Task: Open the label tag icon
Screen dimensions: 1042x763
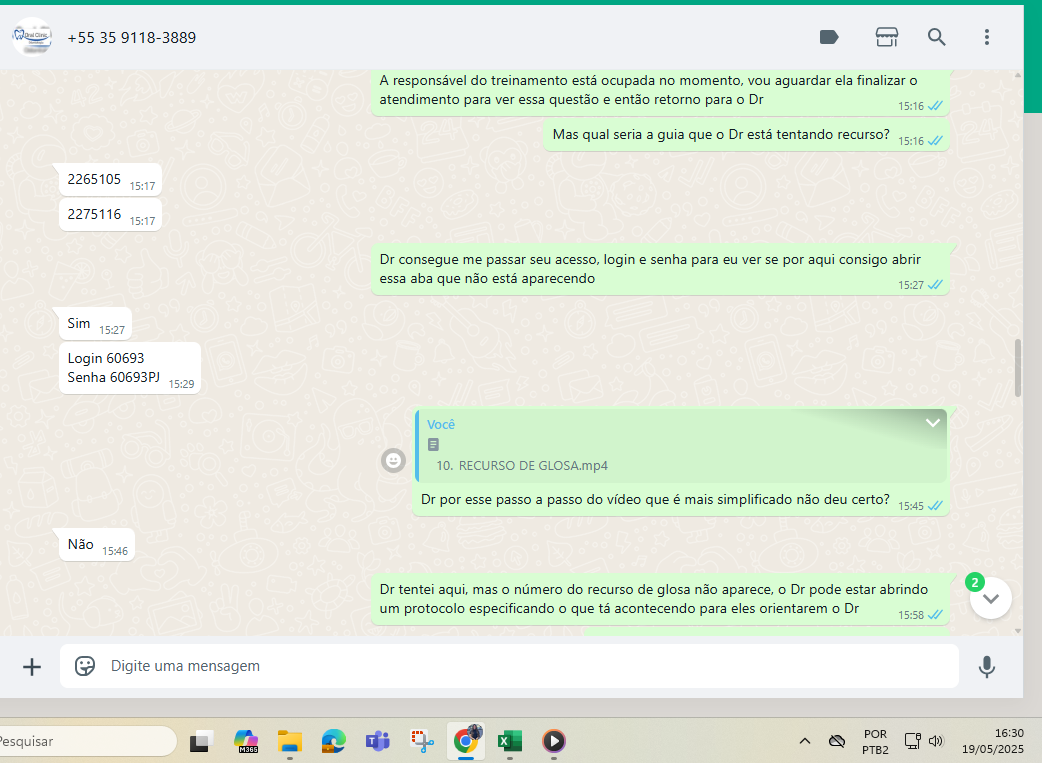Action: (x=829, y=37)
